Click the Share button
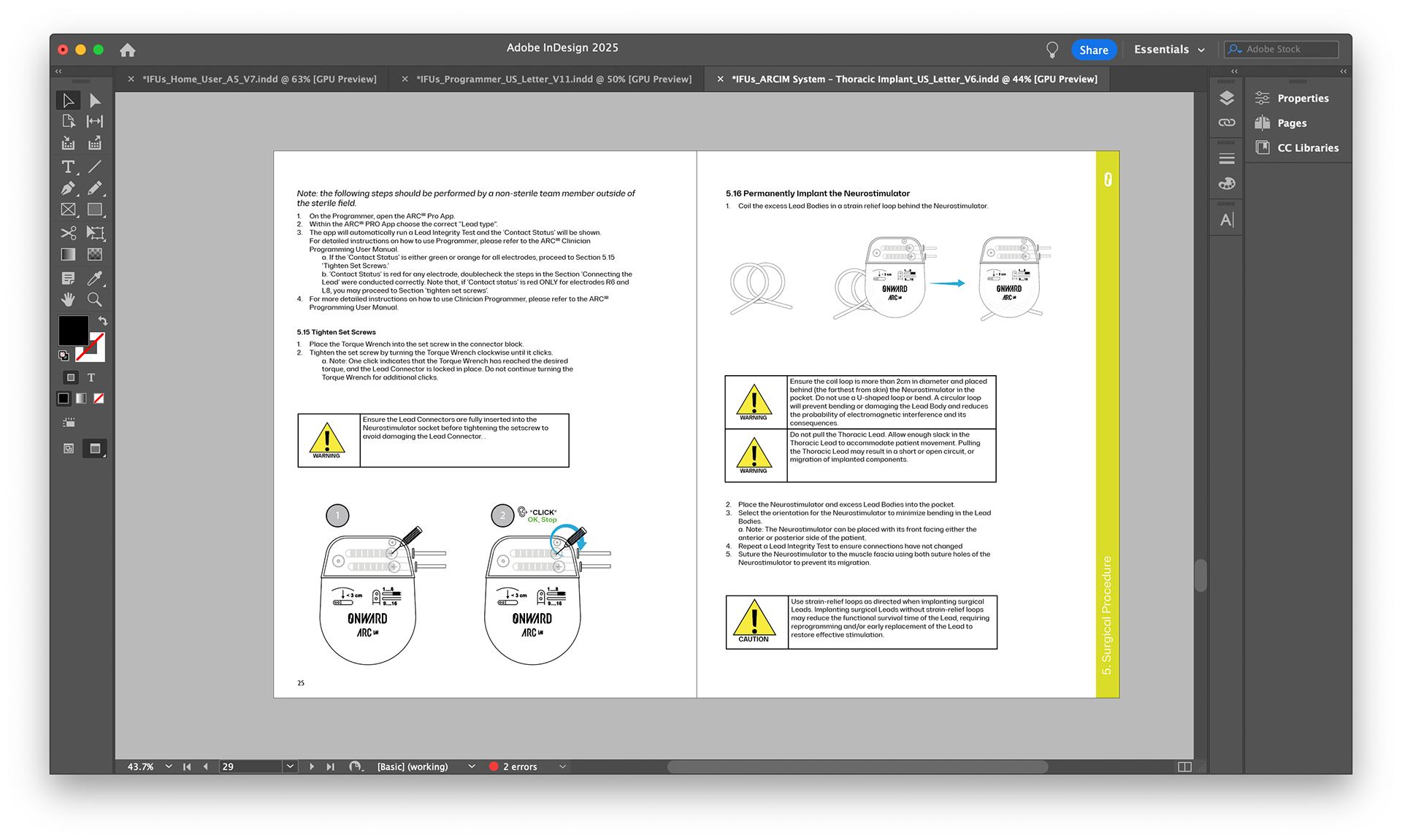The width and height of the screenshot is (1402, 840). [1094, 50]
